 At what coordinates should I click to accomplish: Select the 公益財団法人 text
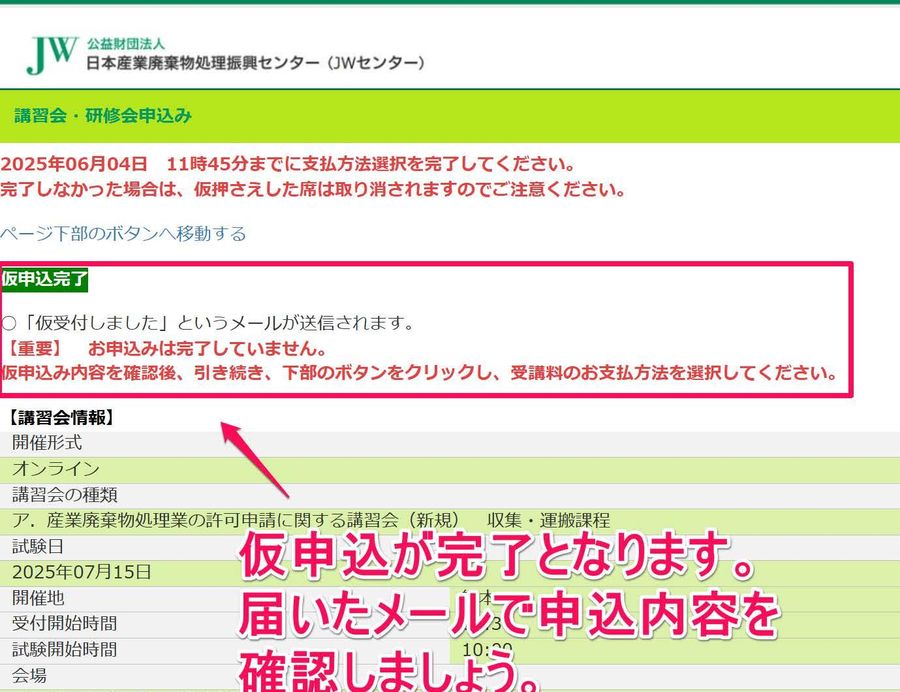point(126,44)
